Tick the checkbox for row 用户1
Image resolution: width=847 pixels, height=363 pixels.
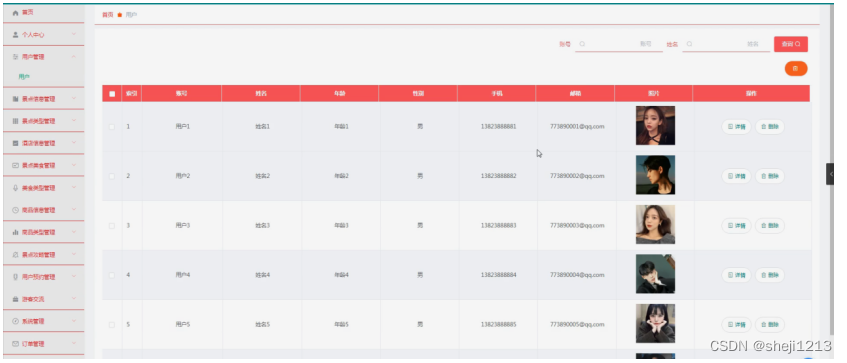tap(112, 126)
